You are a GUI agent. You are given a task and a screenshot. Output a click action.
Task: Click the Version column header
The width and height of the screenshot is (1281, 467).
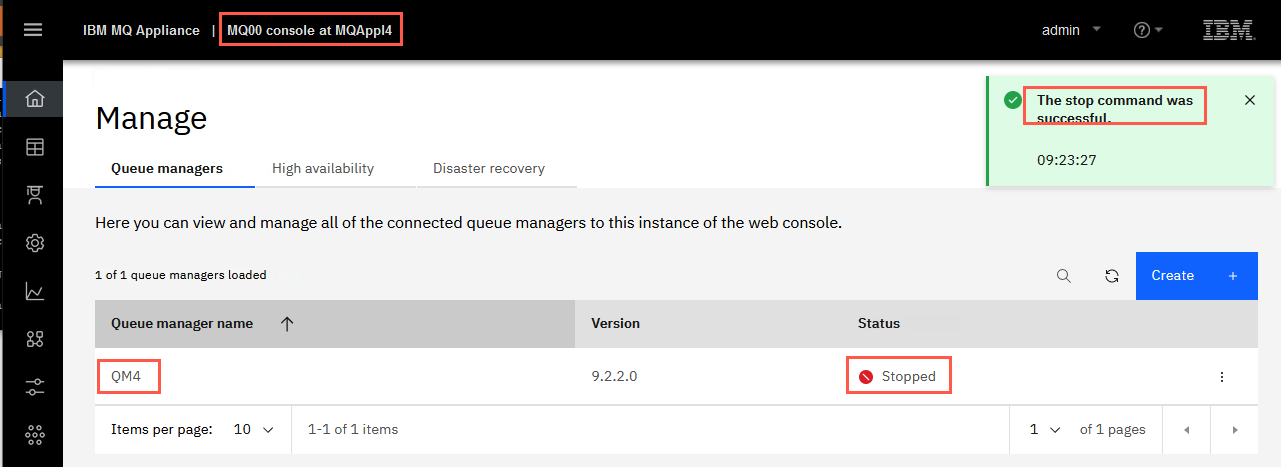(615, 324)
